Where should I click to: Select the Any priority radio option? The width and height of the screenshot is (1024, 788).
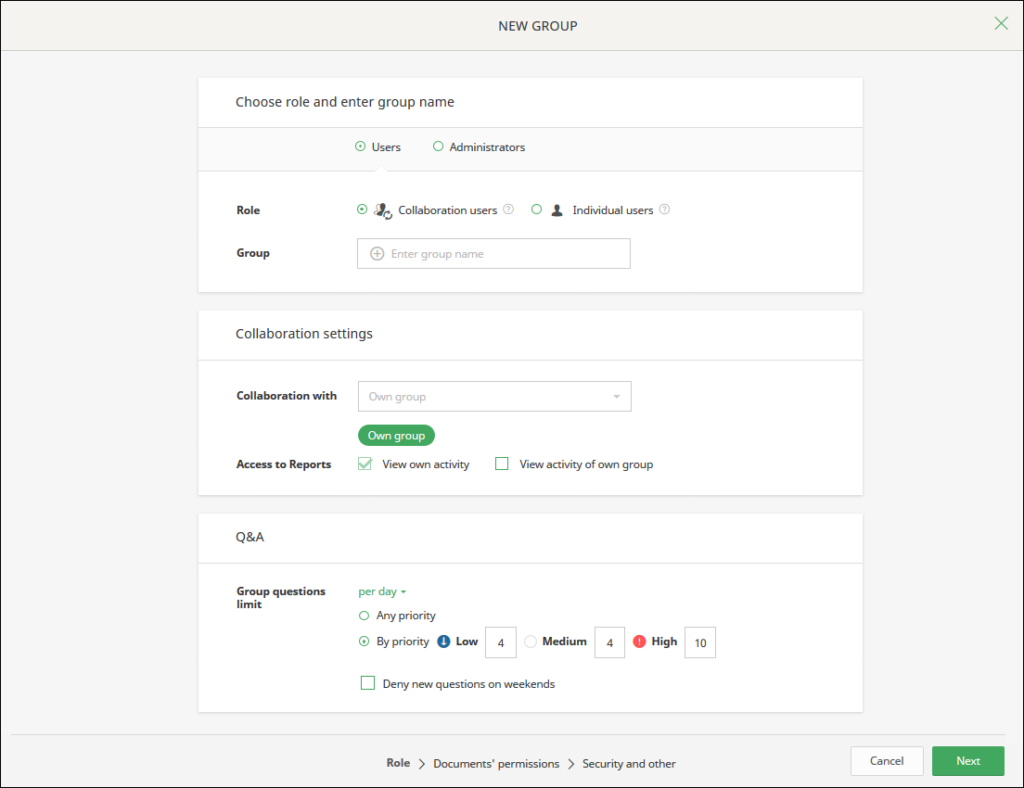(x=364, y=616)
